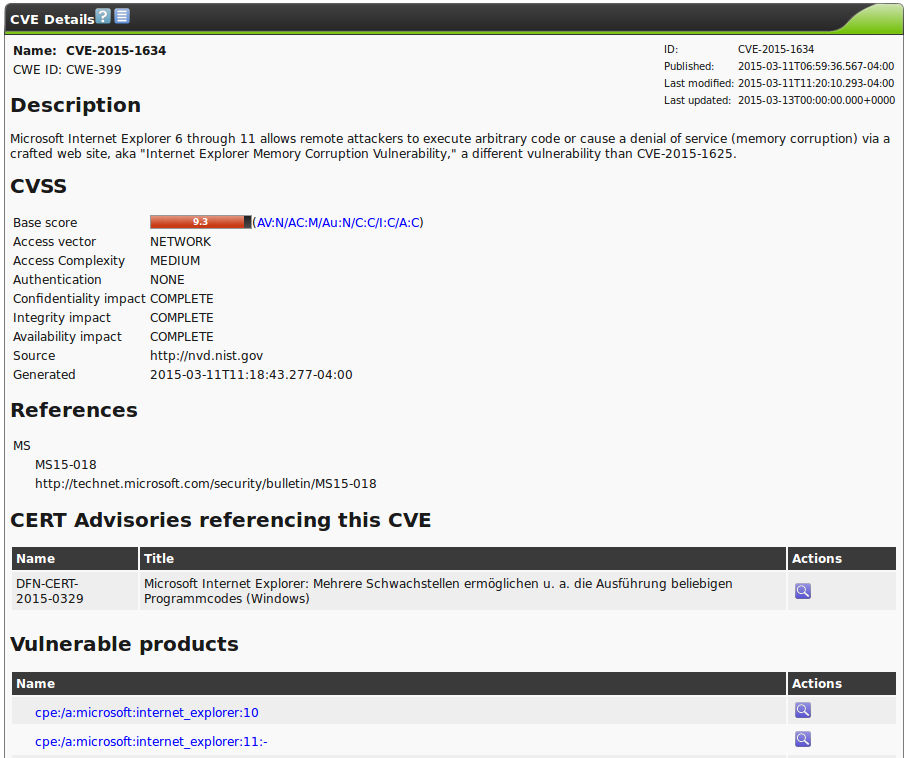Click the NETWORK access vector value

(180, 242)
